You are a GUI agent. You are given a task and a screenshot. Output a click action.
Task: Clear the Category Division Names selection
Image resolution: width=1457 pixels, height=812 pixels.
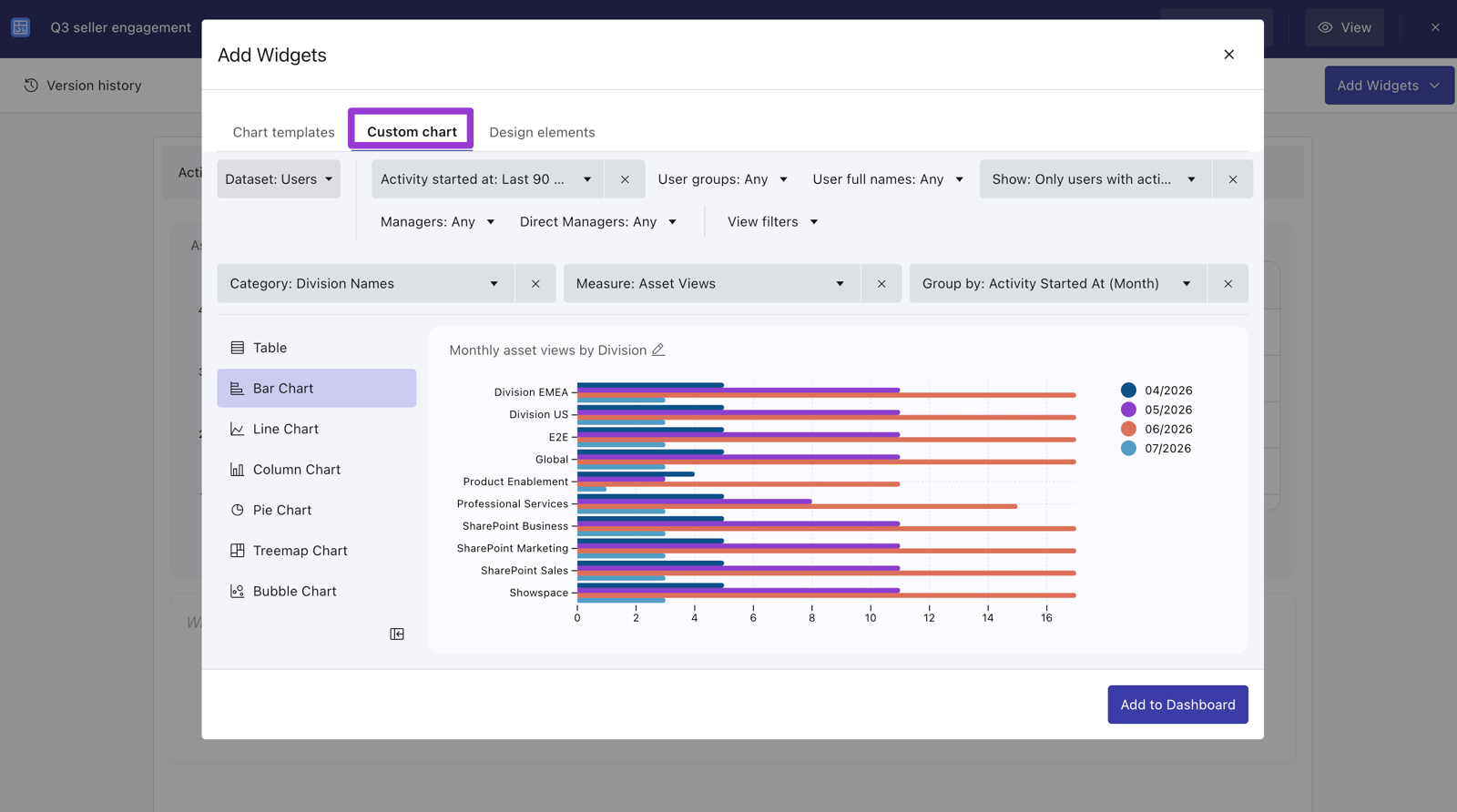tap(535, 284)
